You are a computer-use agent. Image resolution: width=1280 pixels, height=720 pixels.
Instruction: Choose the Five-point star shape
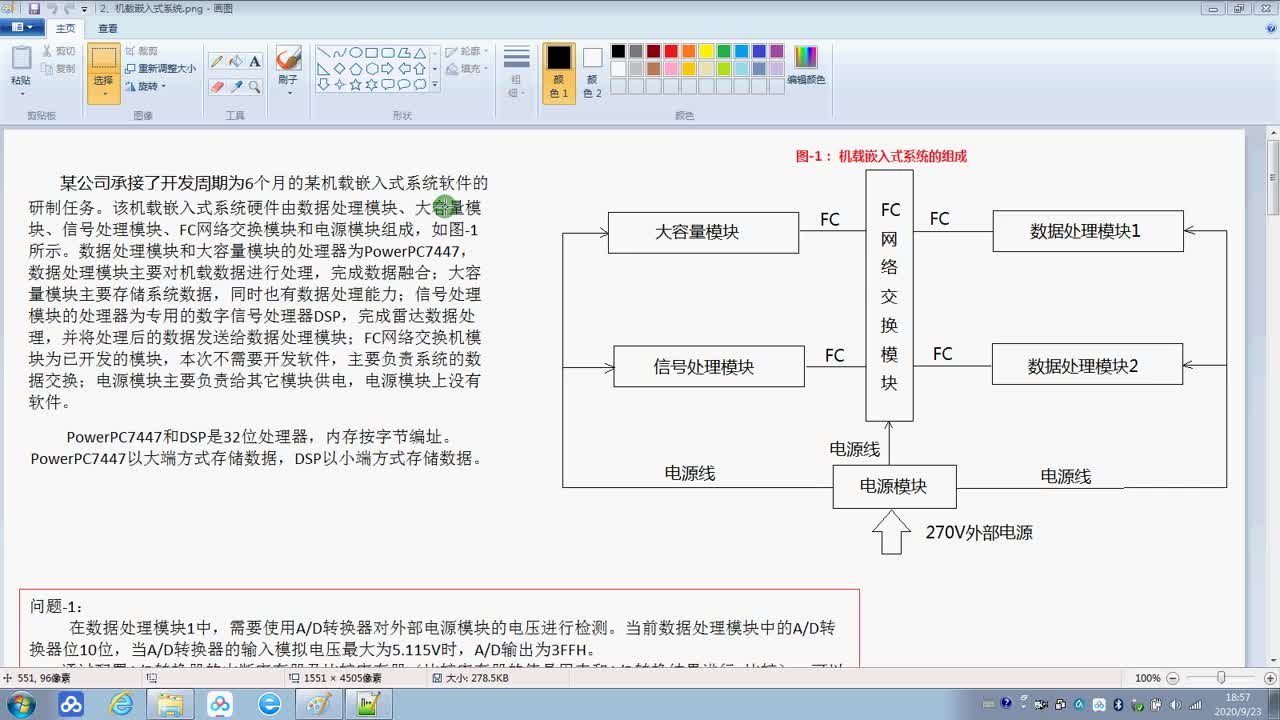click(x=355, y=85)
